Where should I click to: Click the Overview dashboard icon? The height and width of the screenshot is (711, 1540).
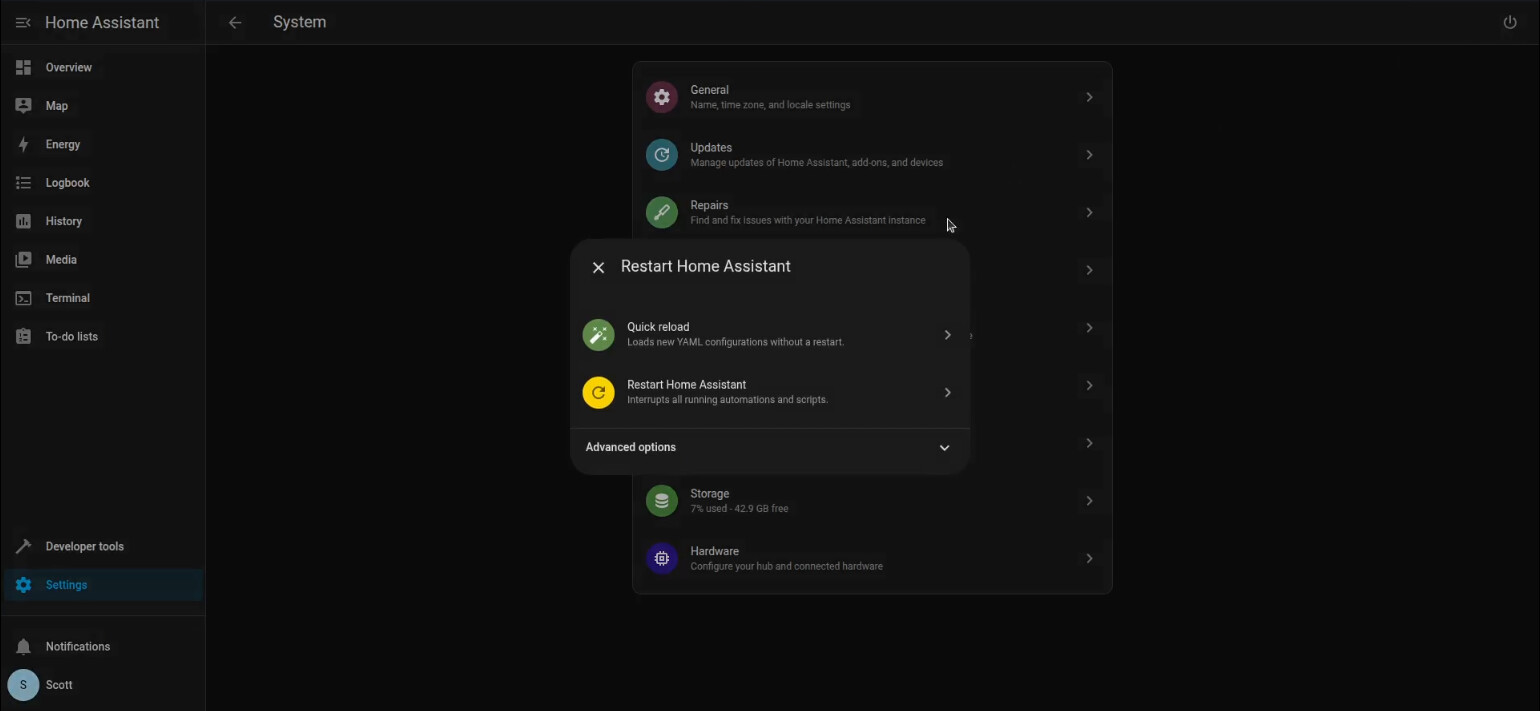click(23, 67)
